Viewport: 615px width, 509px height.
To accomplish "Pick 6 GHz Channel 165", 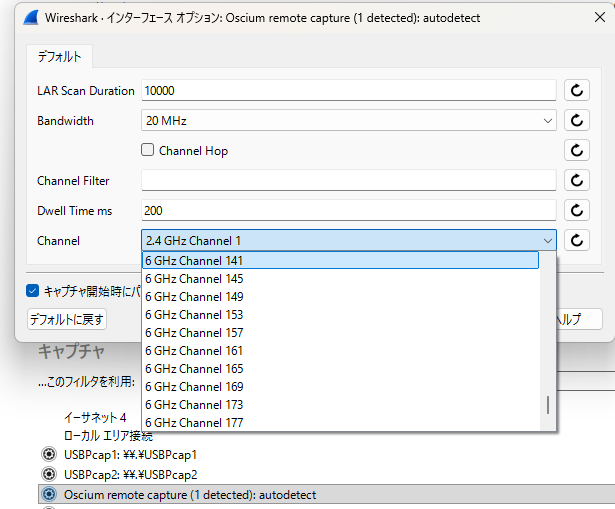I will click(340, 369).
